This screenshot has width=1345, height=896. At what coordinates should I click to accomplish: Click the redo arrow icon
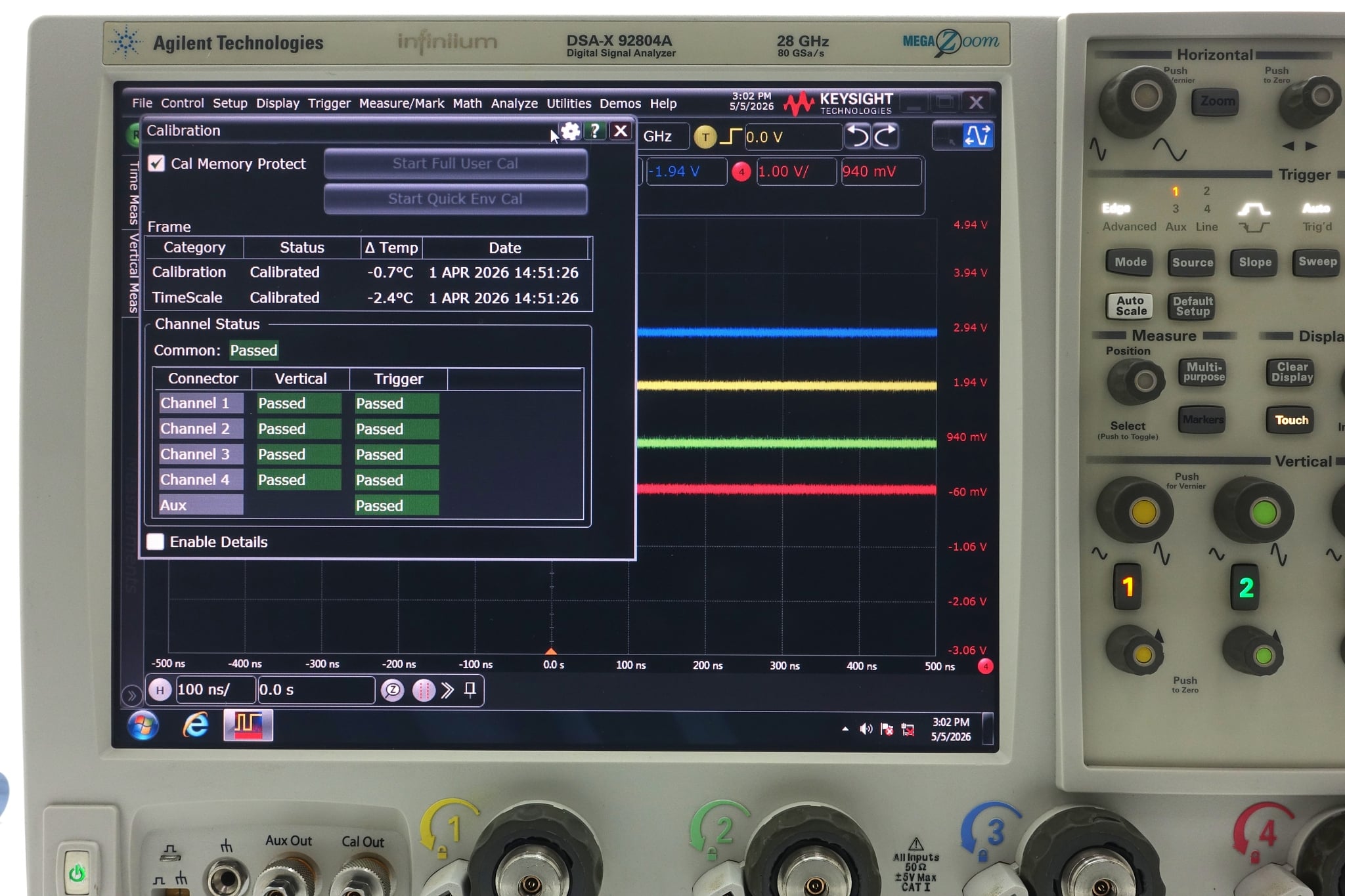885,136
